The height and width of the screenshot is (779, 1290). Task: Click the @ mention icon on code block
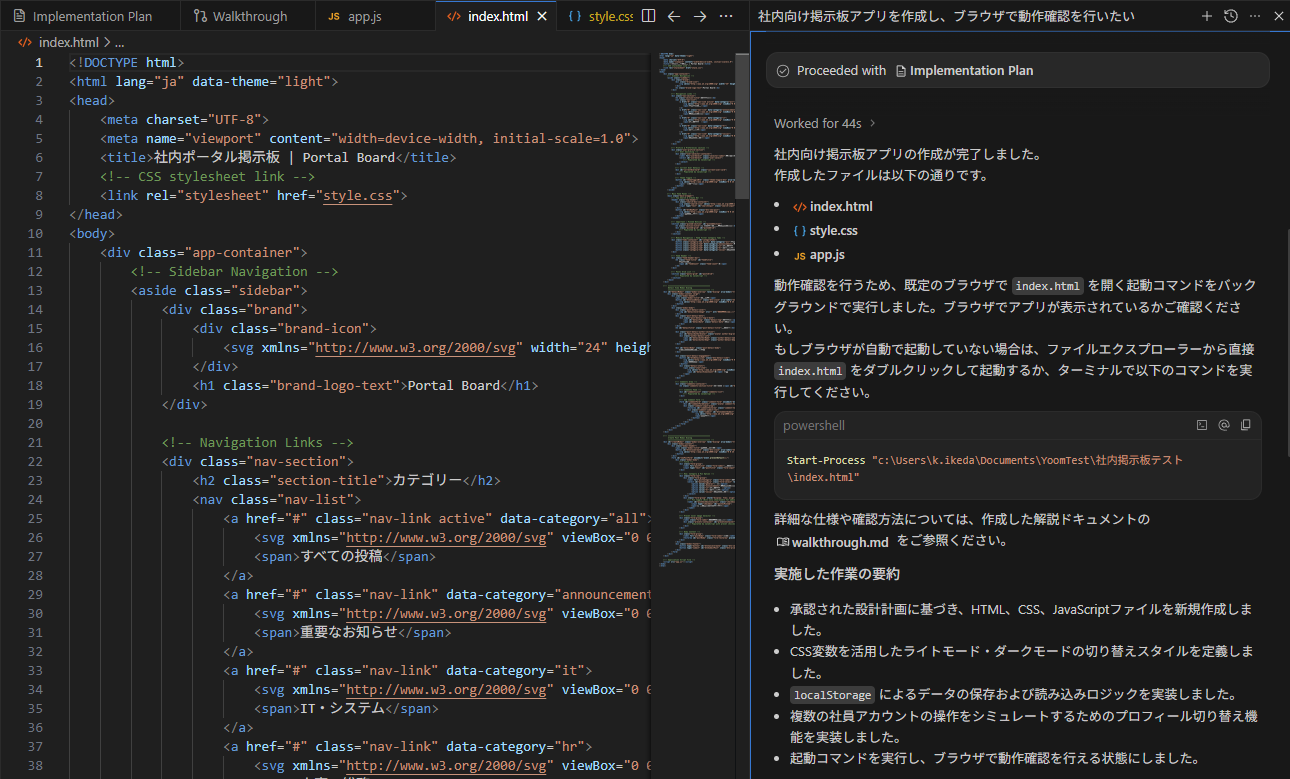click(x=1223, y=425)
